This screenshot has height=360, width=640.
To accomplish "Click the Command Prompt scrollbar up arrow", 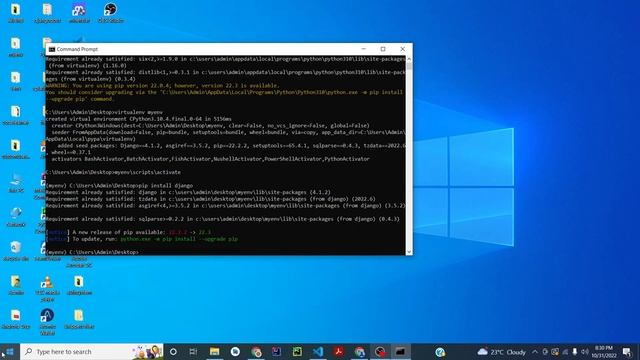I will [409, 59].
